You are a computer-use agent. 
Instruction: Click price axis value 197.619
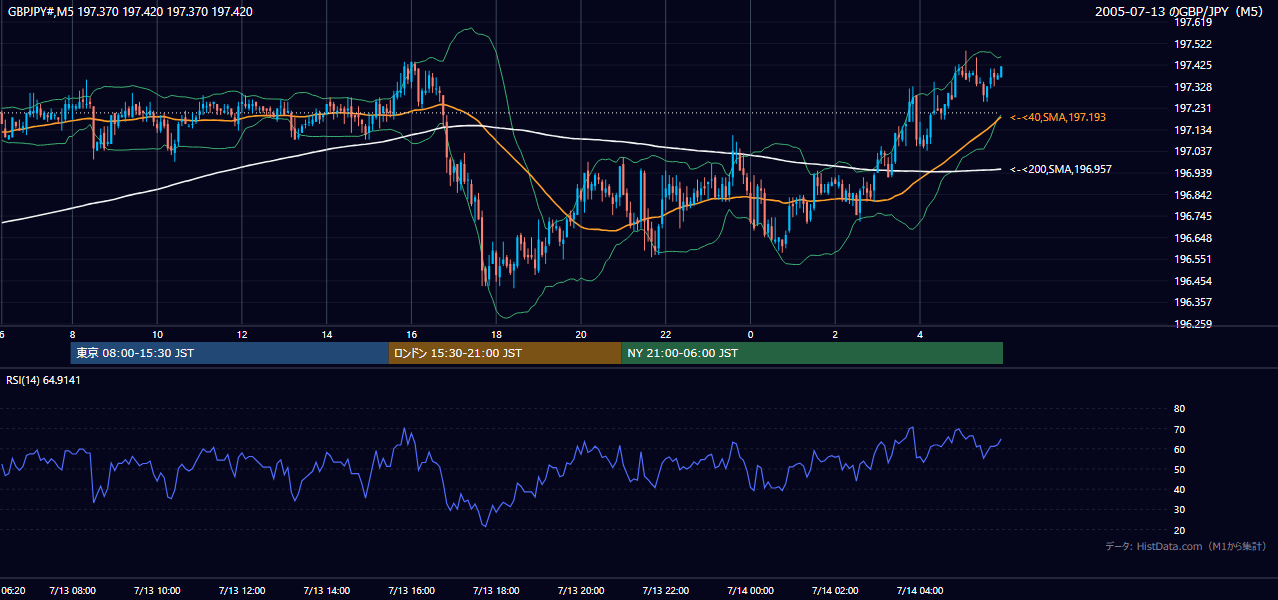(1192, 22)
